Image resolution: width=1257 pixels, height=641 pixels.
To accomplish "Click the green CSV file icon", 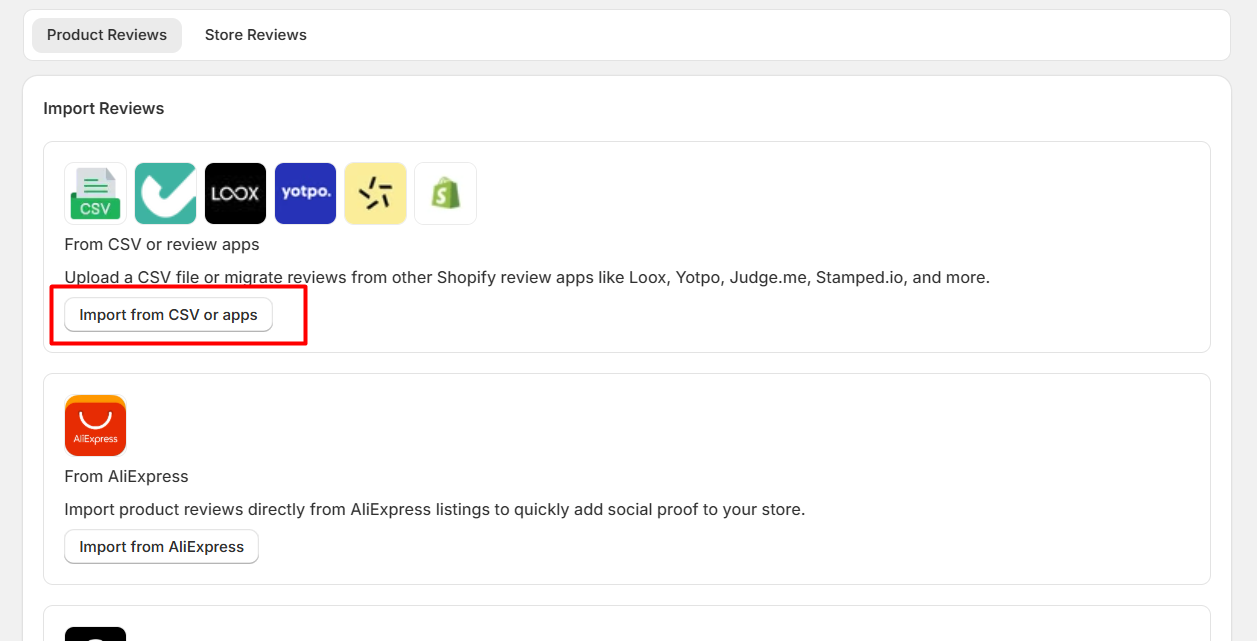I will [x=95, y=193].
